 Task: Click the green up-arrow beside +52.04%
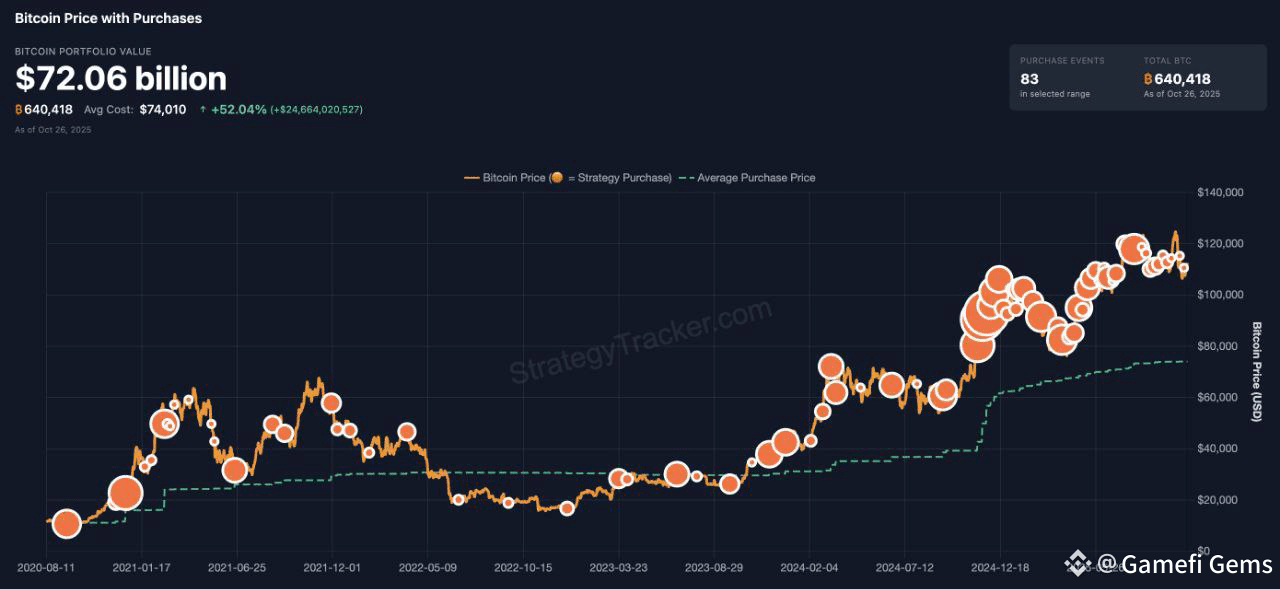point(203,110)
